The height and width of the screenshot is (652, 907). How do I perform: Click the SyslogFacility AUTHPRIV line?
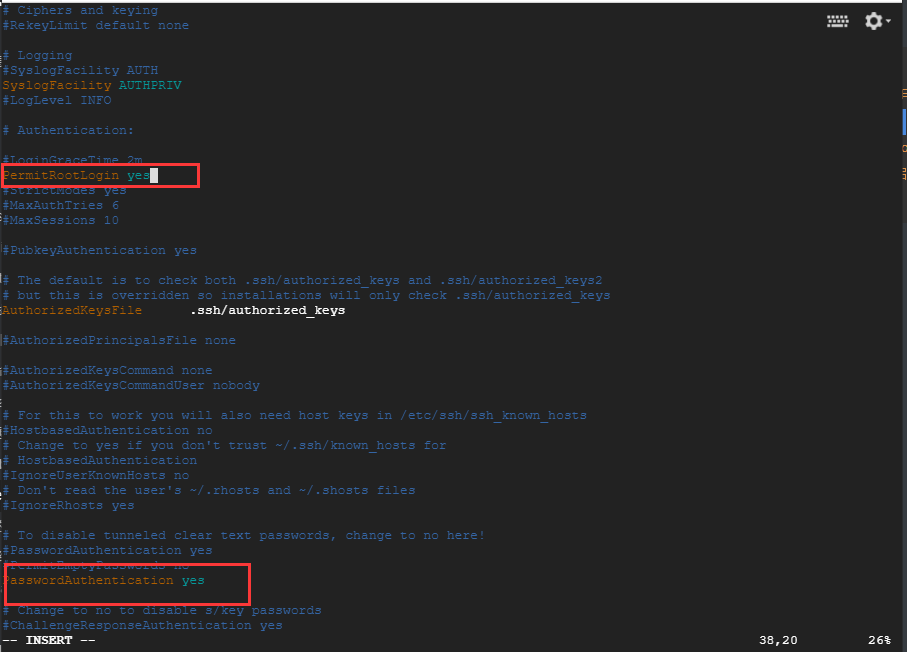(x=91, y=85)
